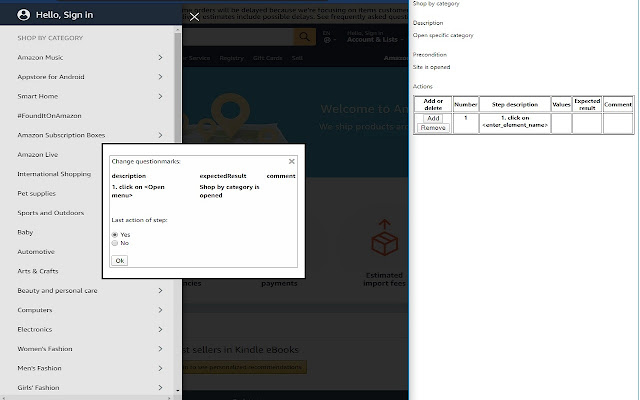Click the 'Open specific category' description text

(443, 35)
